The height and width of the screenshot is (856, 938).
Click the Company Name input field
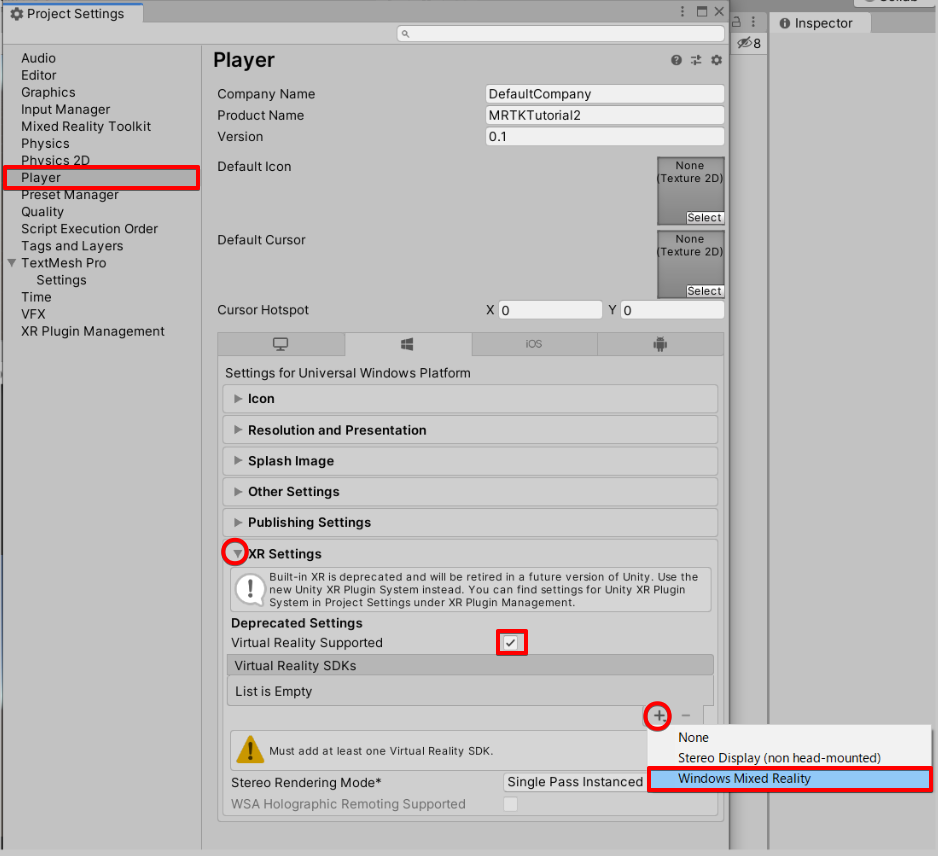[x=605, y=94]
